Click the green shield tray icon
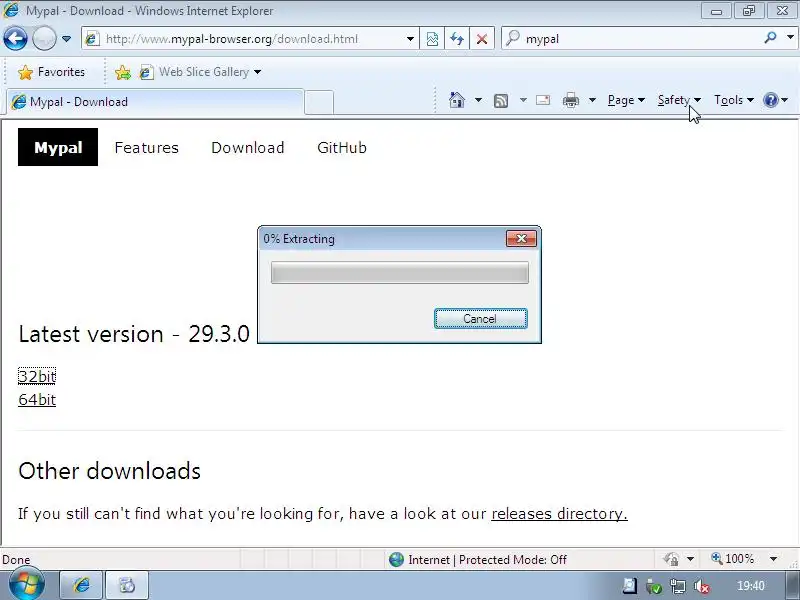This screenshot has width=800, height=600. click(654, 587)
